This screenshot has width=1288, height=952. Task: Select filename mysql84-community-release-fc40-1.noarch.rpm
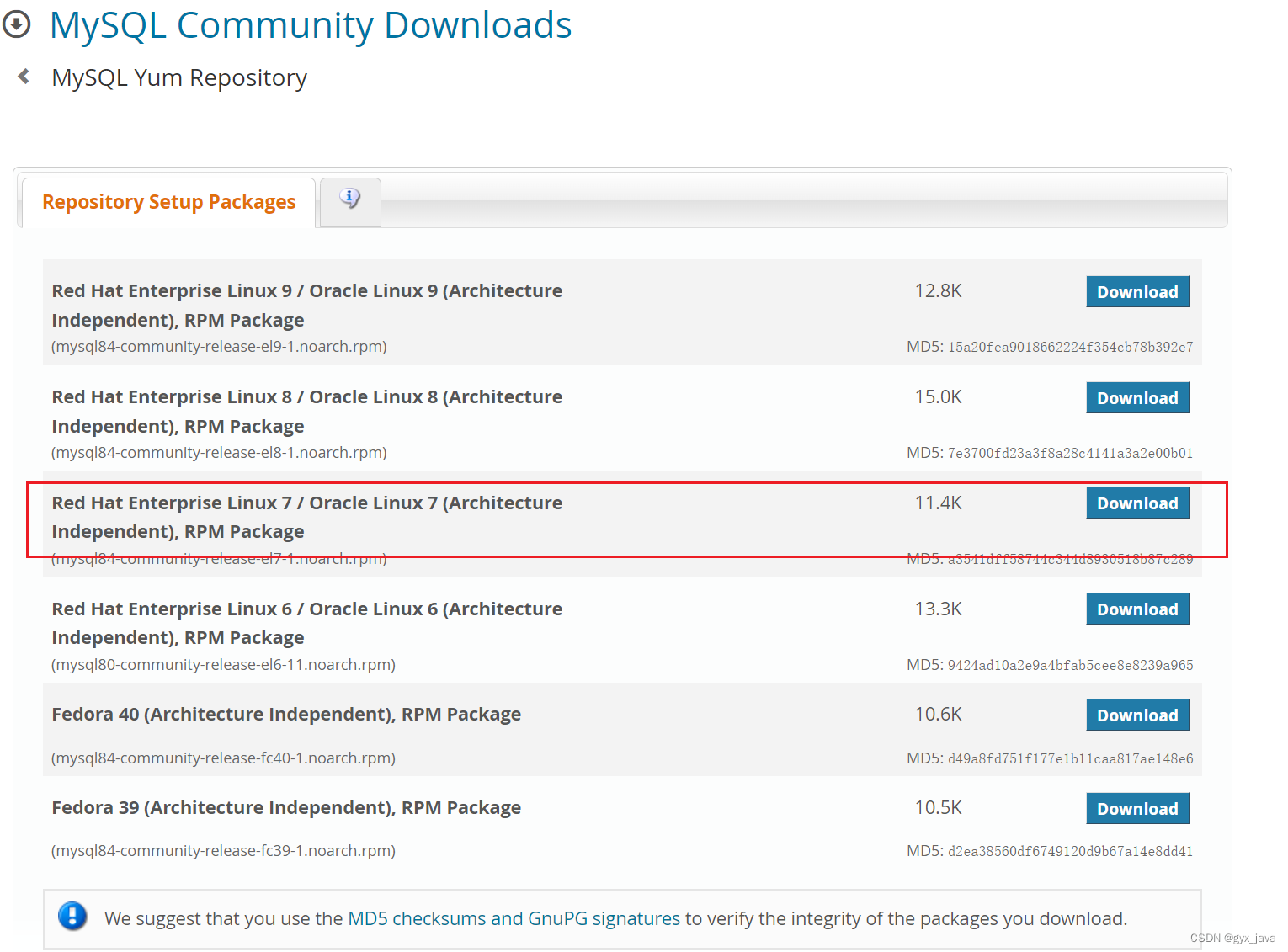point(223,758)
